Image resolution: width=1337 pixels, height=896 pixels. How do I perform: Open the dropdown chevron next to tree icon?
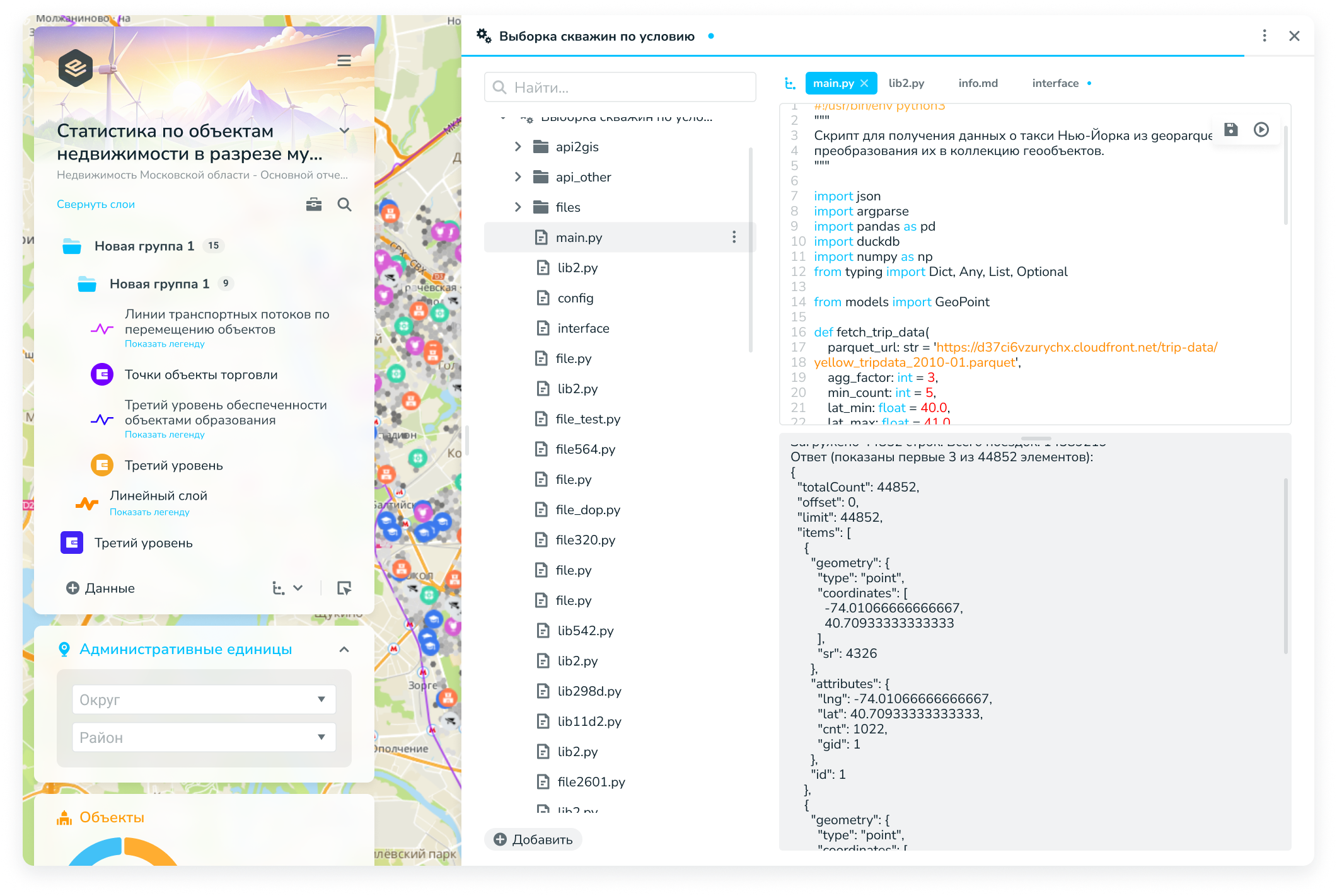point(298,588)
